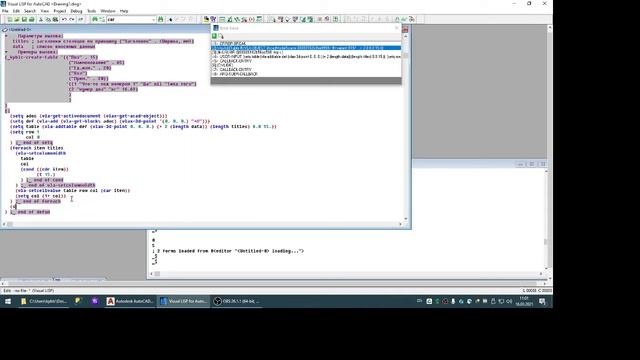640x360 pixels.
Task: Click the Cut scissors icon
Action: point(40,19)
